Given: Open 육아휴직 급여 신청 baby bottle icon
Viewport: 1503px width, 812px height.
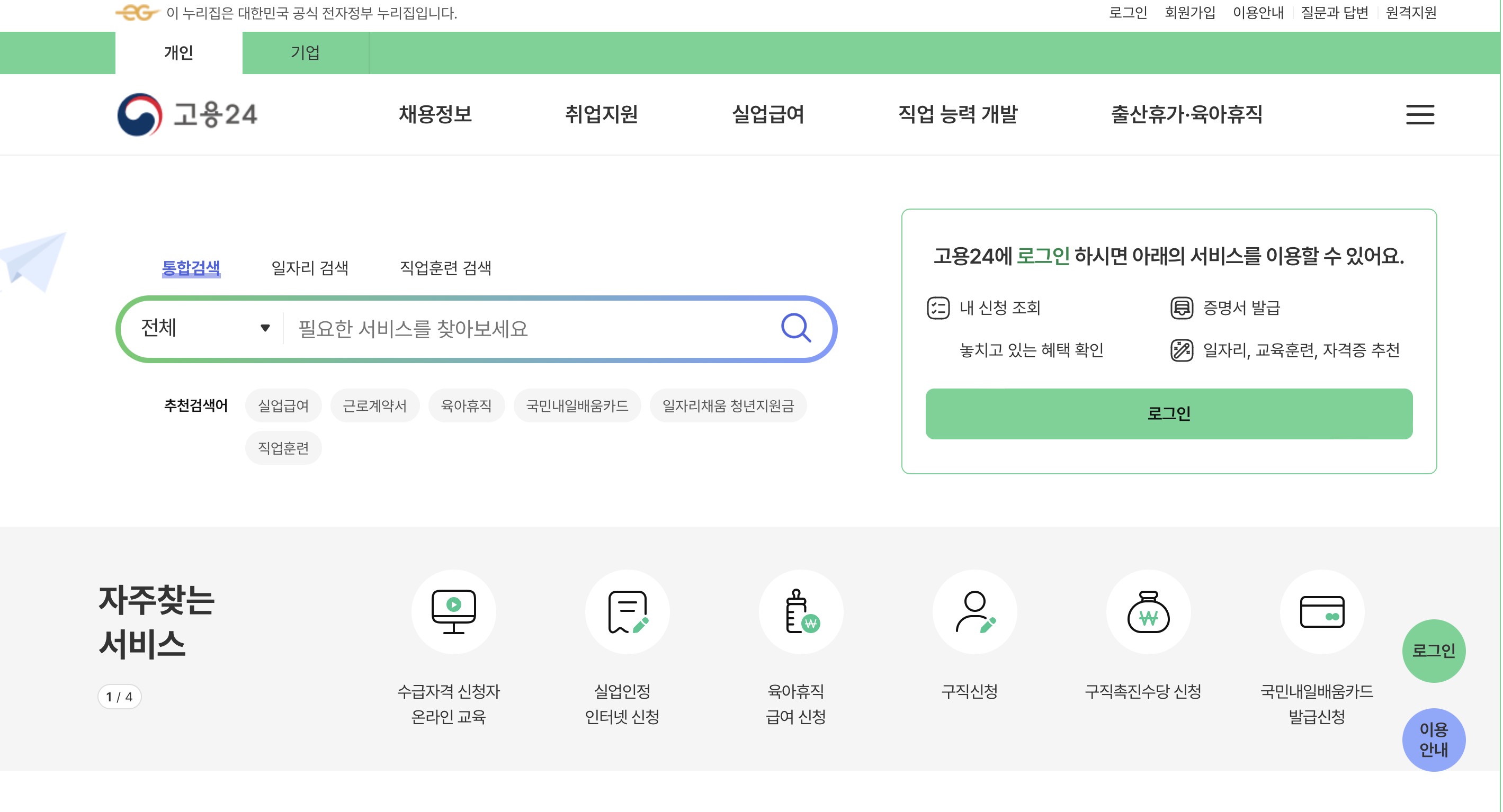Looking at the screenshot, I should [x=801, y=611].
